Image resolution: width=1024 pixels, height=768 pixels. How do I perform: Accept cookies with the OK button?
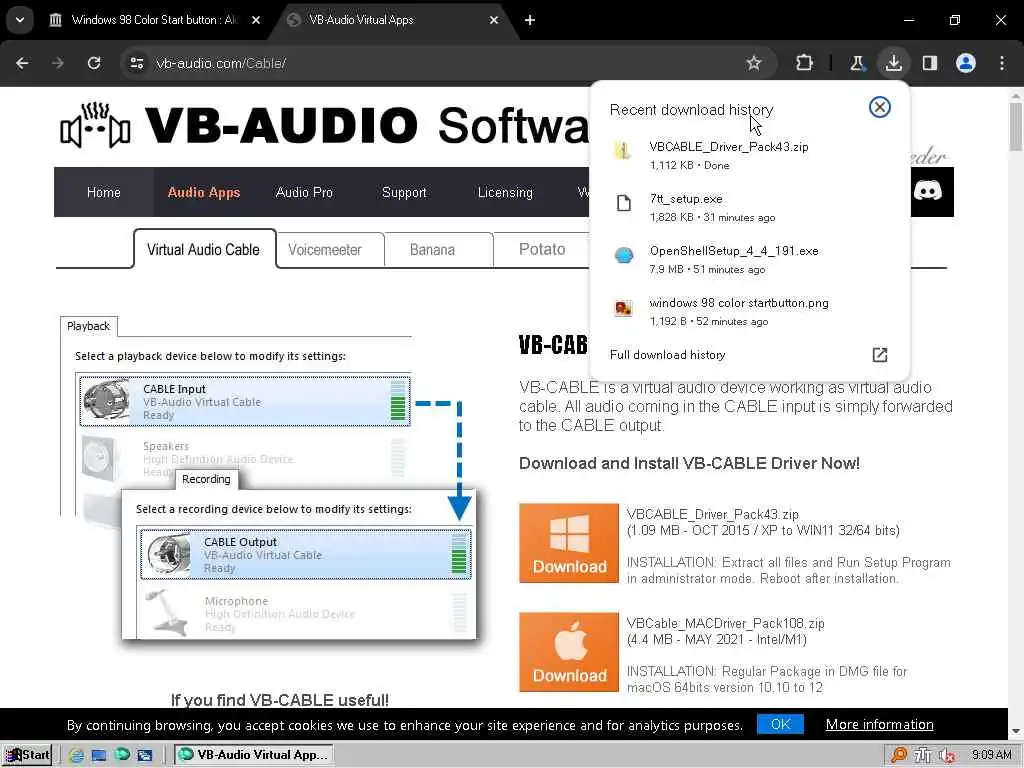[780, 724]
